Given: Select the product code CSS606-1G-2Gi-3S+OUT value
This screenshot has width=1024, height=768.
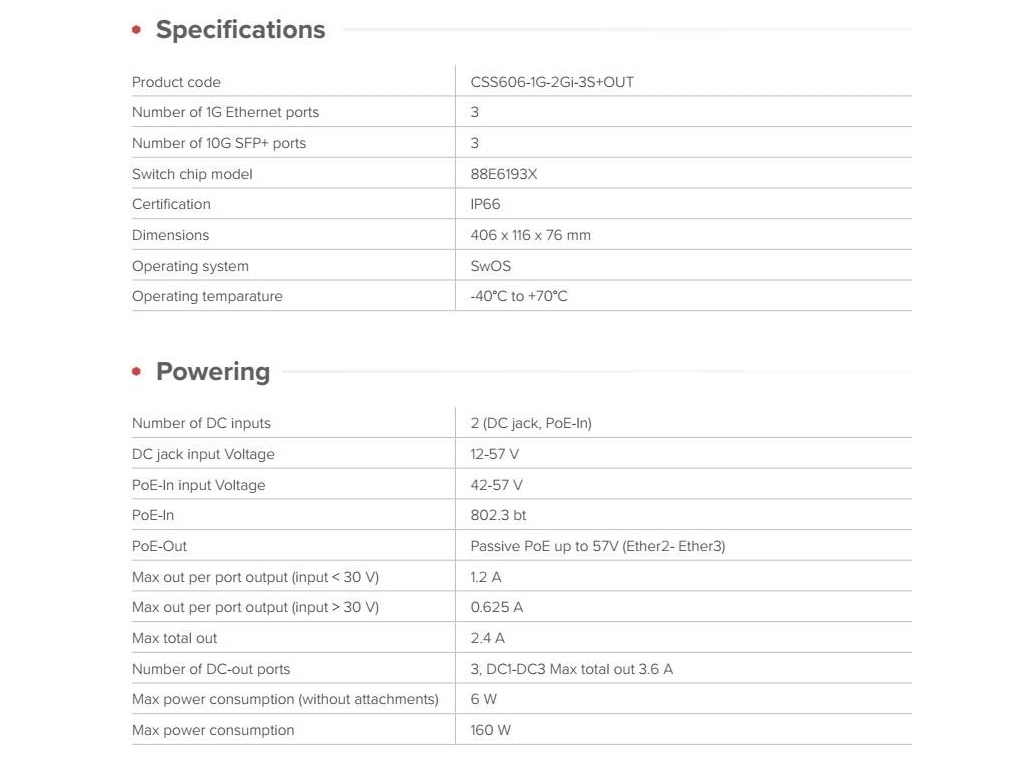Looking at the screenshot, I should coord(552,82).
